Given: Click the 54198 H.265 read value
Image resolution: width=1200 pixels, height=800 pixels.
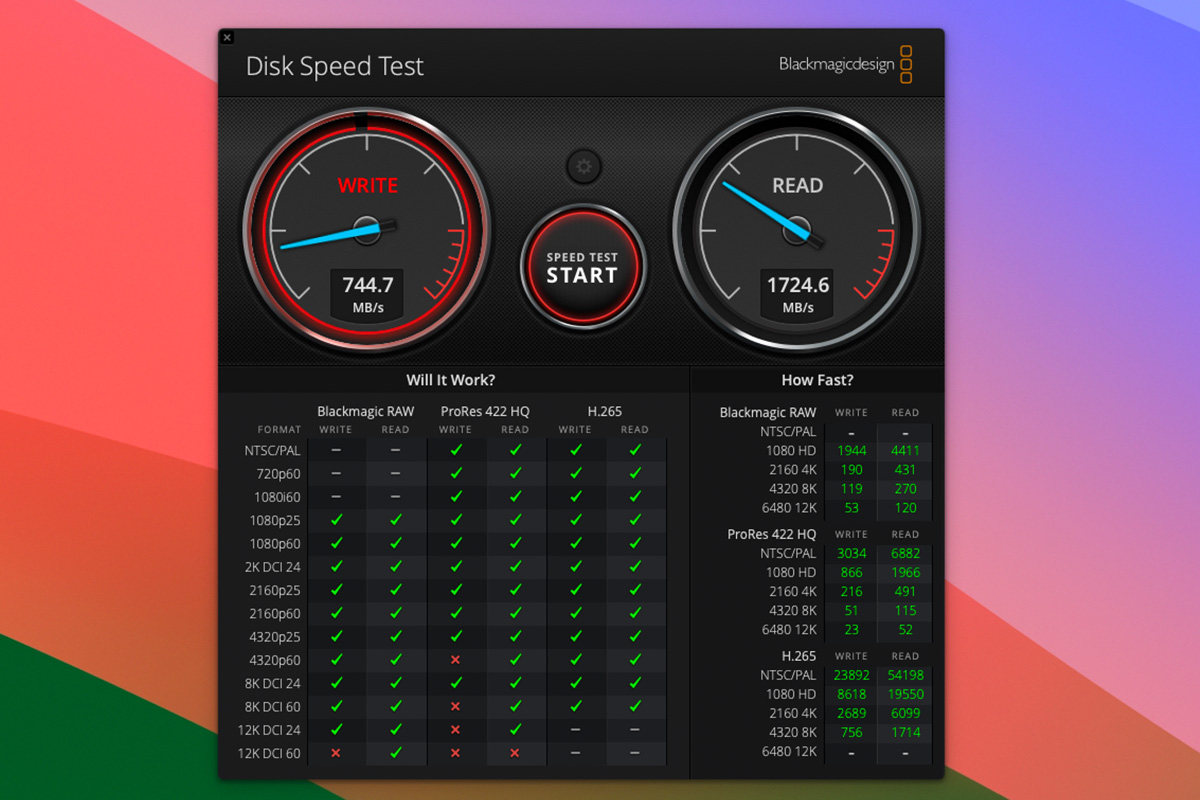Looking at the screenshot, I should pos(905,675).
